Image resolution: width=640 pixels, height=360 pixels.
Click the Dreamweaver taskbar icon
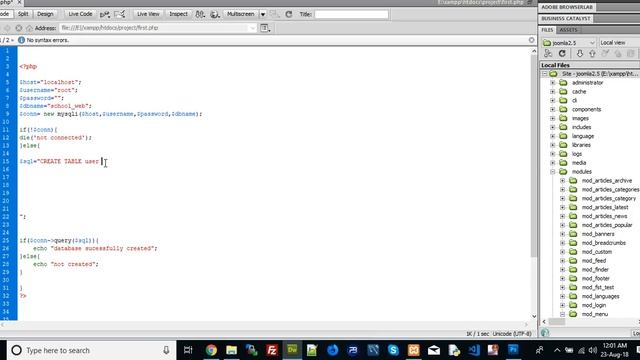click(292, 350)
